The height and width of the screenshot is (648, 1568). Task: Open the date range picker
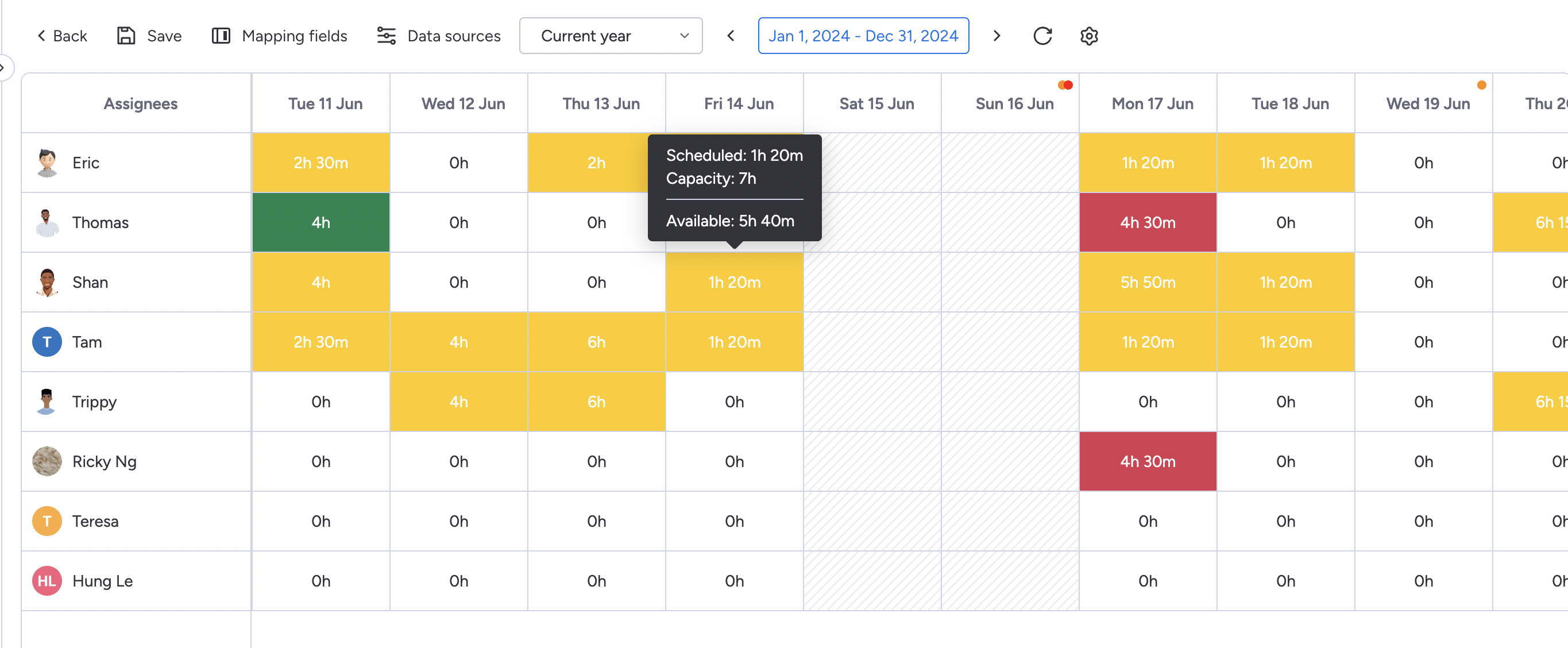pyautogui.click(x=863, y=35)
